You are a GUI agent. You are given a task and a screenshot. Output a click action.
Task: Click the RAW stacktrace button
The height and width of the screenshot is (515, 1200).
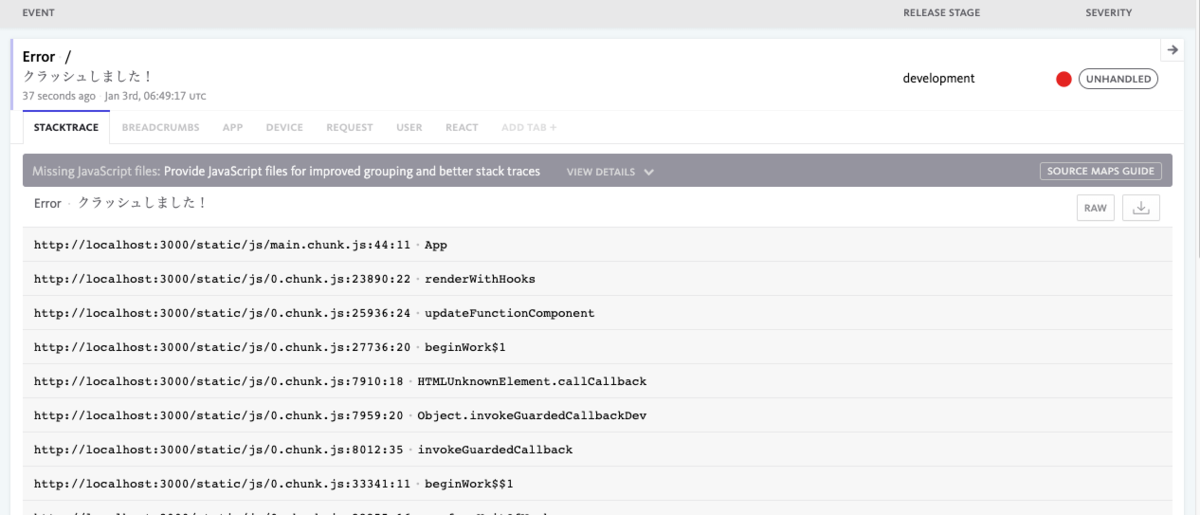1095,208
